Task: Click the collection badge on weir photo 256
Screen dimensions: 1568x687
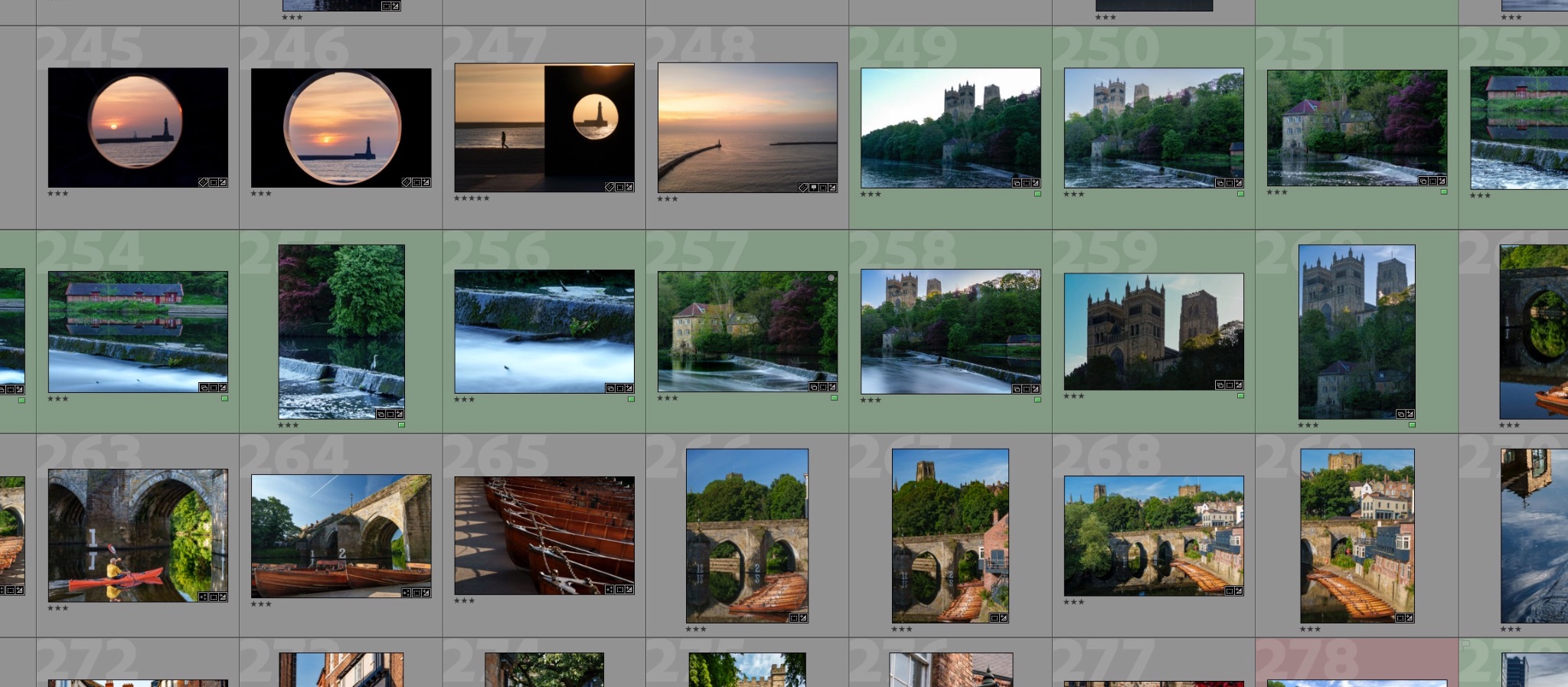Action: tap(610, 388)
